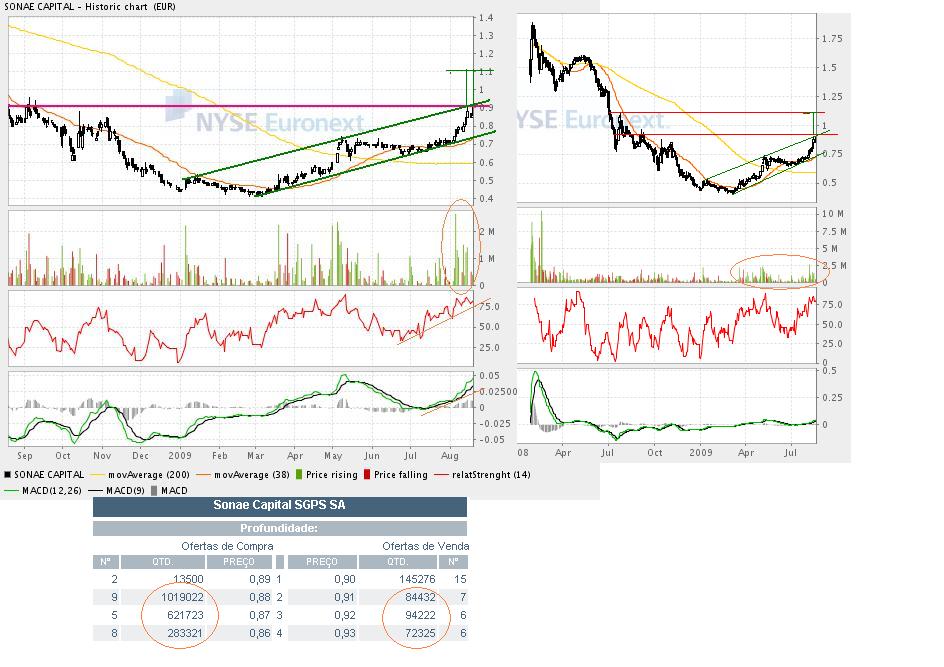Click the Mar label on the time axis
Screen dimensions: 944x667
click(255, 456)
